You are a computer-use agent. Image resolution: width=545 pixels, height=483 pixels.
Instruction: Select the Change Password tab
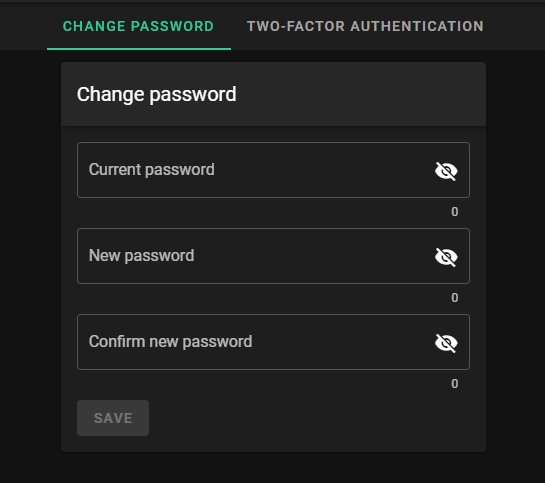pos(138,26)
